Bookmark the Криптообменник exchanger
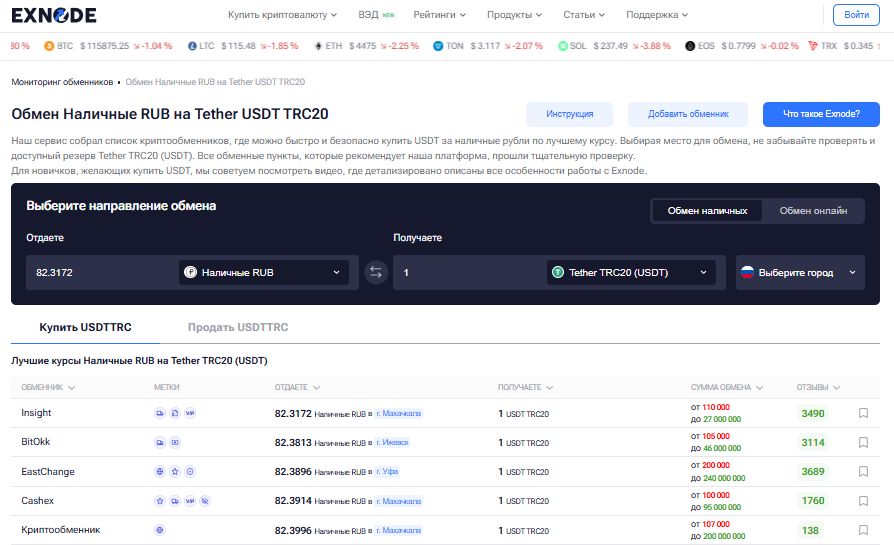The image size is (894, 545). pos(863,530)
